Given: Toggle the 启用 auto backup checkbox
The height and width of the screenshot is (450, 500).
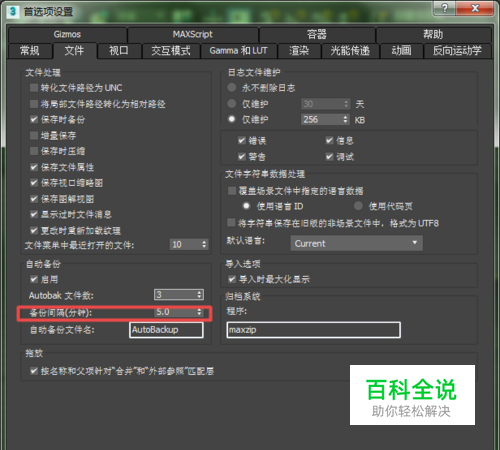Looking at the screenshot, I should (x=34, y=279).
